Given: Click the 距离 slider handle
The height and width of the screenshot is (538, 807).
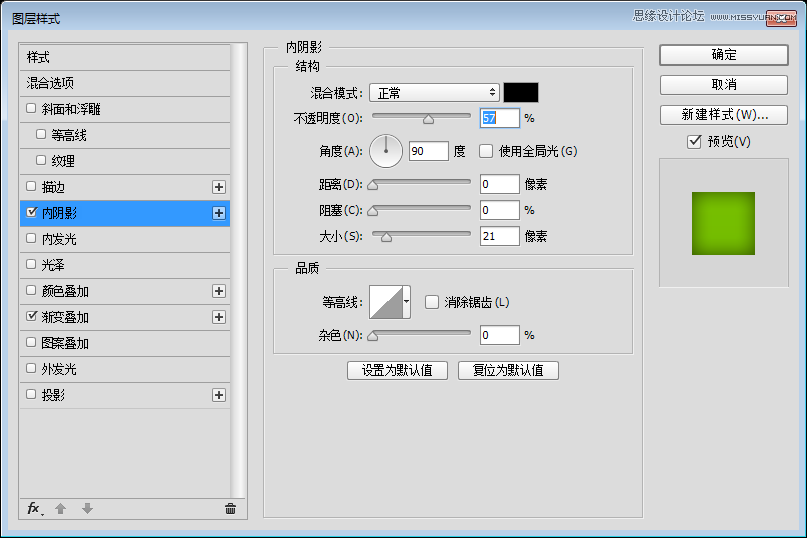Looking at the screenshot, I should tap(373, 185).
